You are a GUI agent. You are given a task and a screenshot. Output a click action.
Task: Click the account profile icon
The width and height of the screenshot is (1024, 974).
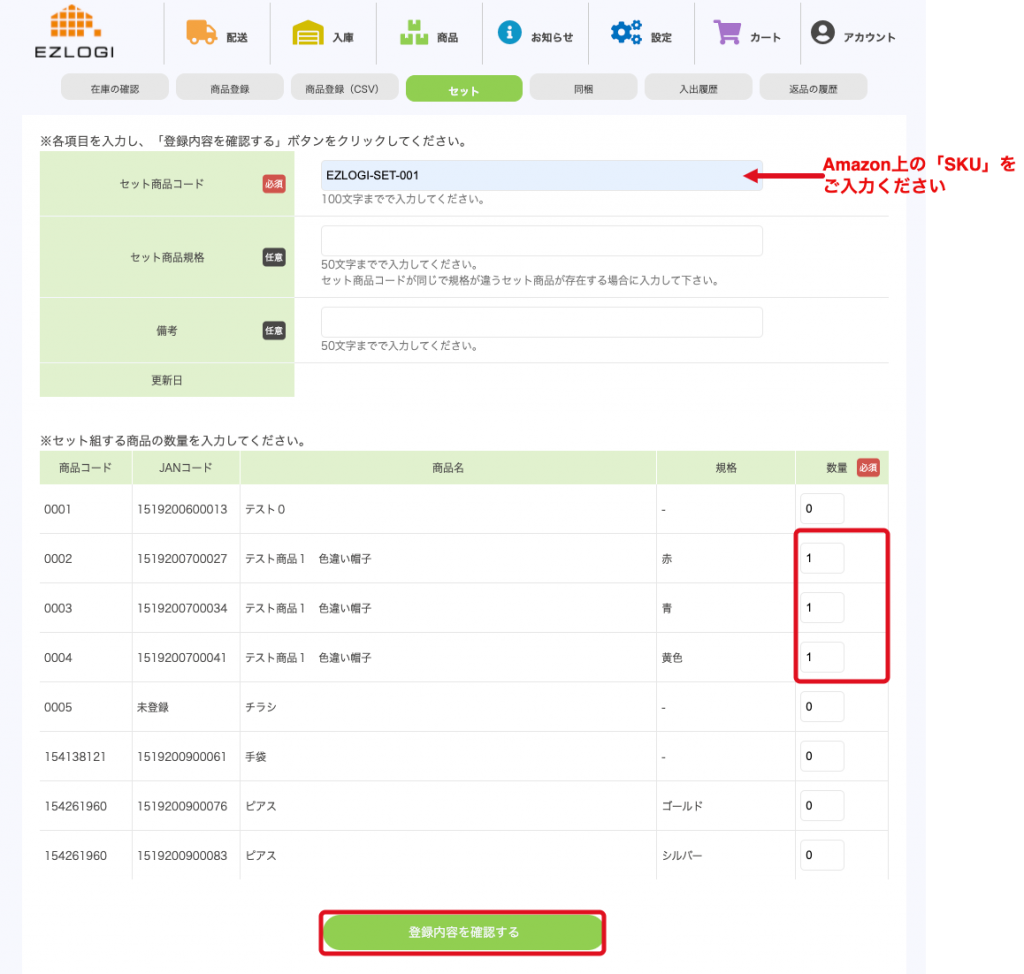[x=822, y=33]
